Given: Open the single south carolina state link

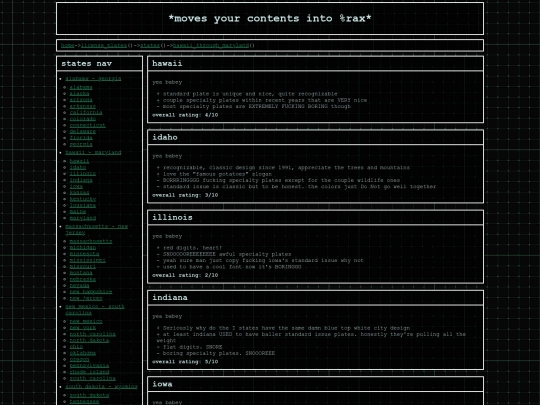Looking at the screenshot, I should (92, 378).
